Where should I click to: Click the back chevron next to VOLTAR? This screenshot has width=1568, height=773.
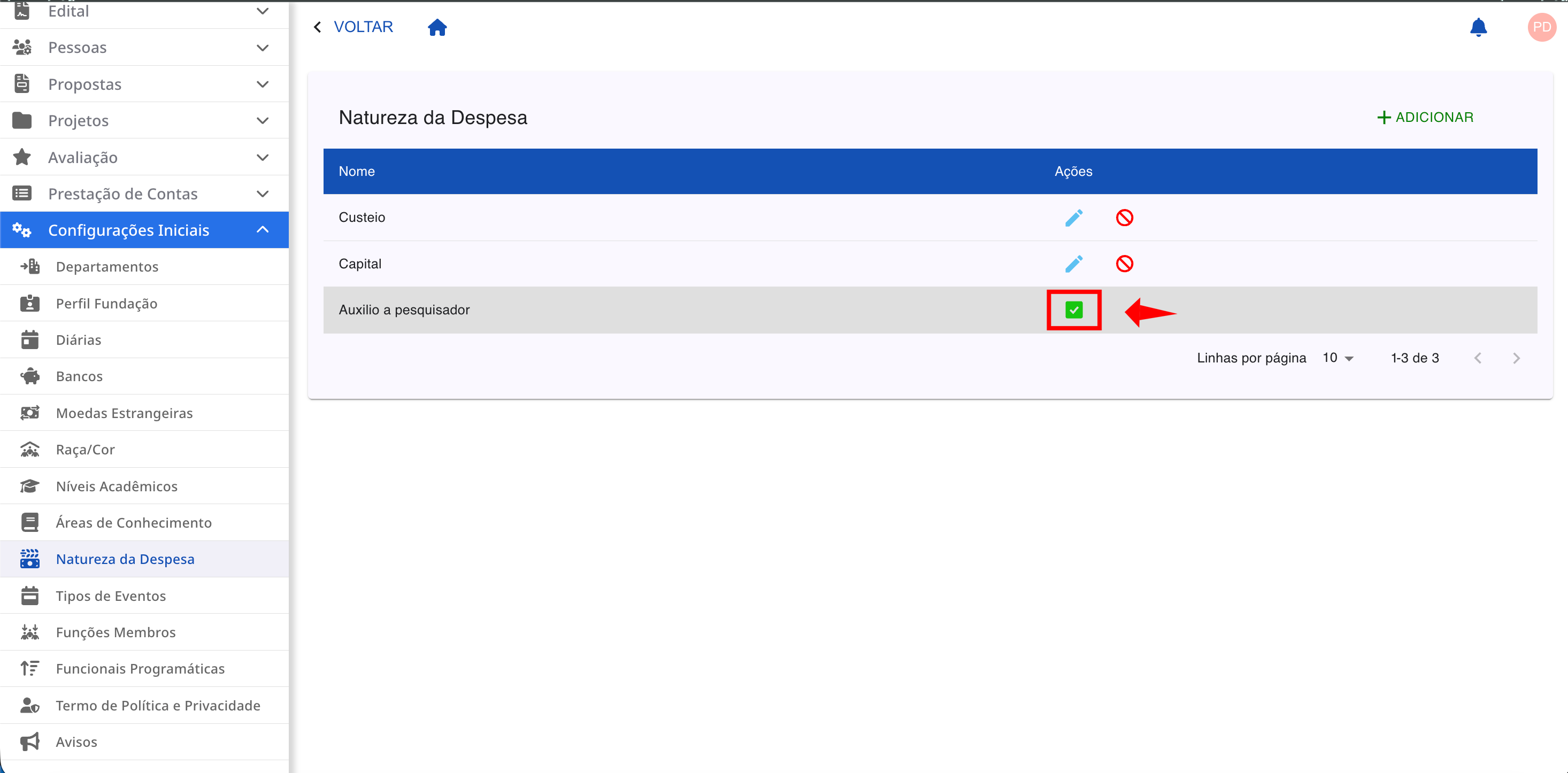(x=317, y=27)
